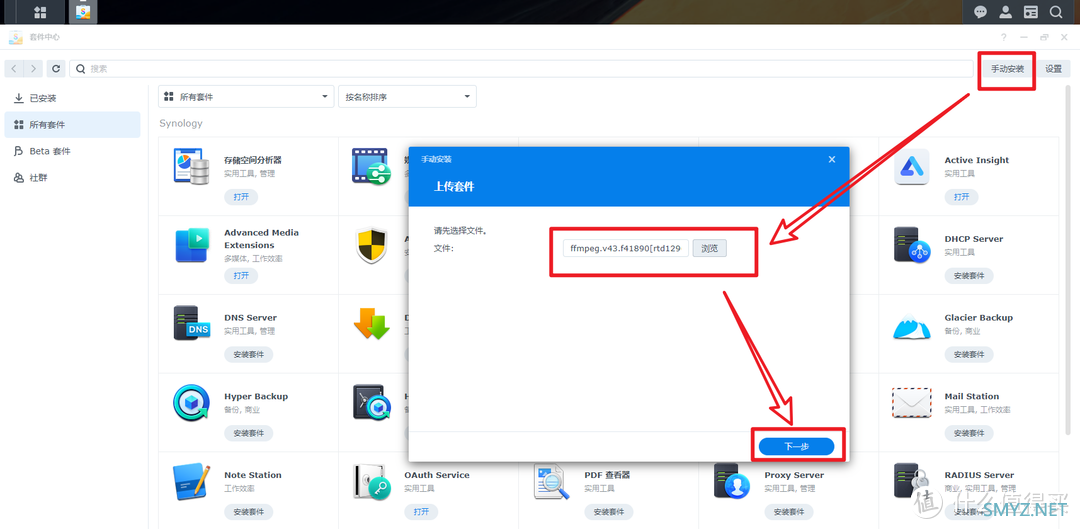
Task: Go forward with the right arrow button
Action: [x=34, y=69]
